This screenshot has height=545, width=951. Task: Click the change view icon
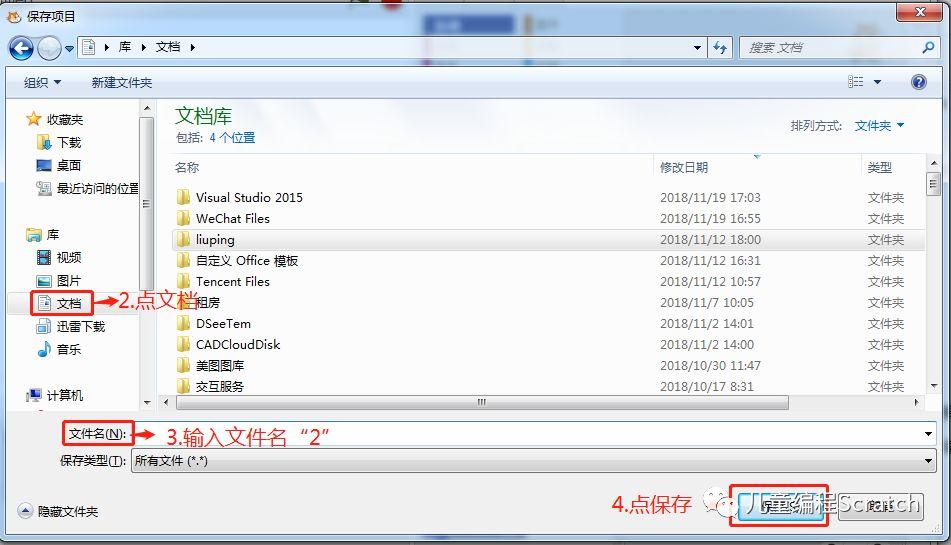[856, 81]
